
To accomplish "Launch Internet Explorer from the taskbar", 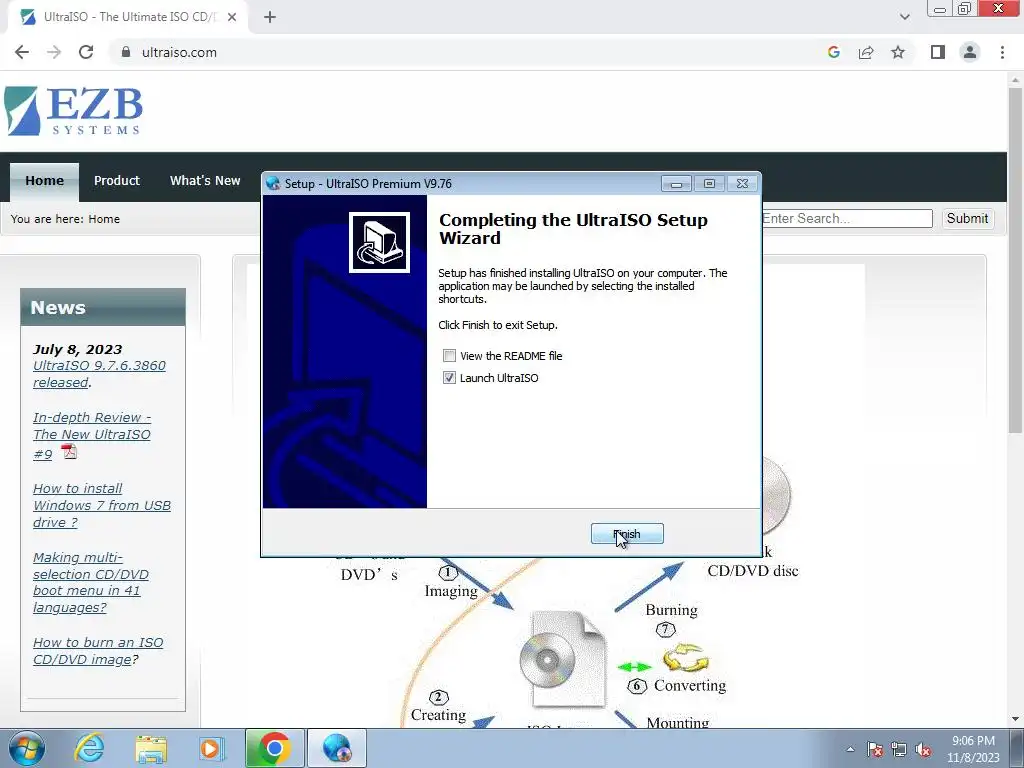I will [89, 748].
